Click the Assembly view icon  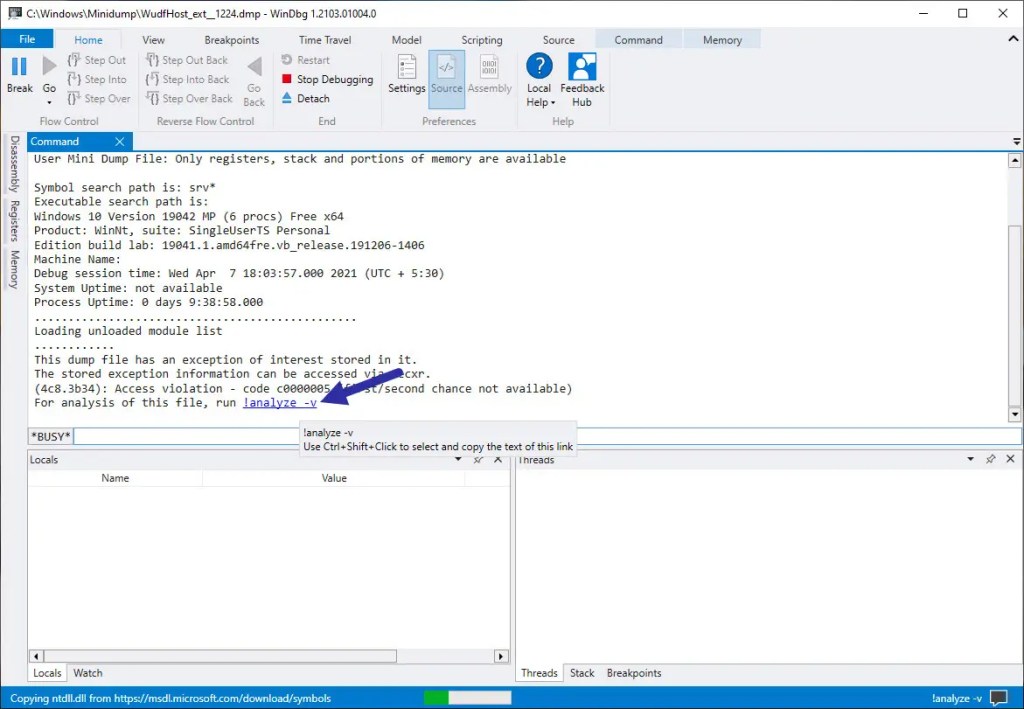tap(489, 78)
